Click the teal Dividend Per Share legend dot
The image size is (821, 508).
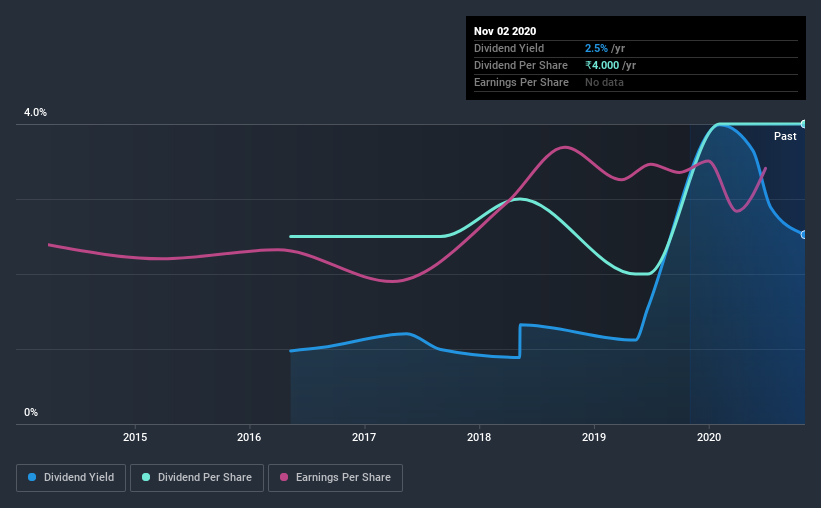pyautogui.click(x=146, y=477)
